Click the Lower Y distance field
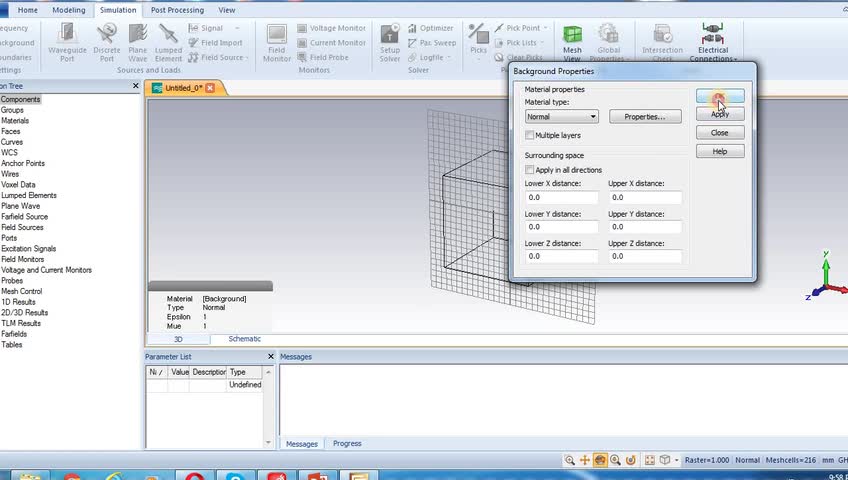This screenshot has height=480, width=848. [x=561, y=227]
